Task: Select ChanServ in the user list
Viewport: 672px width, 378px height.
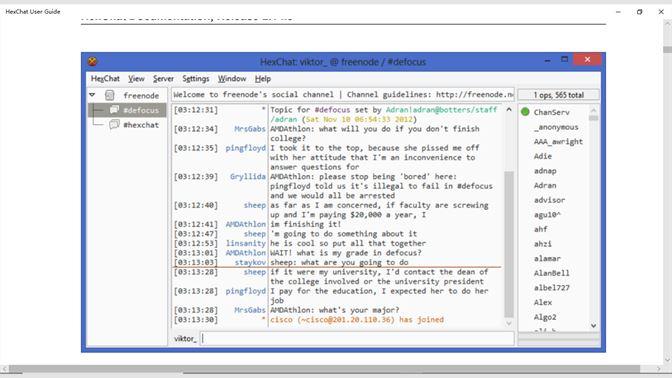Action: (552, 112)
